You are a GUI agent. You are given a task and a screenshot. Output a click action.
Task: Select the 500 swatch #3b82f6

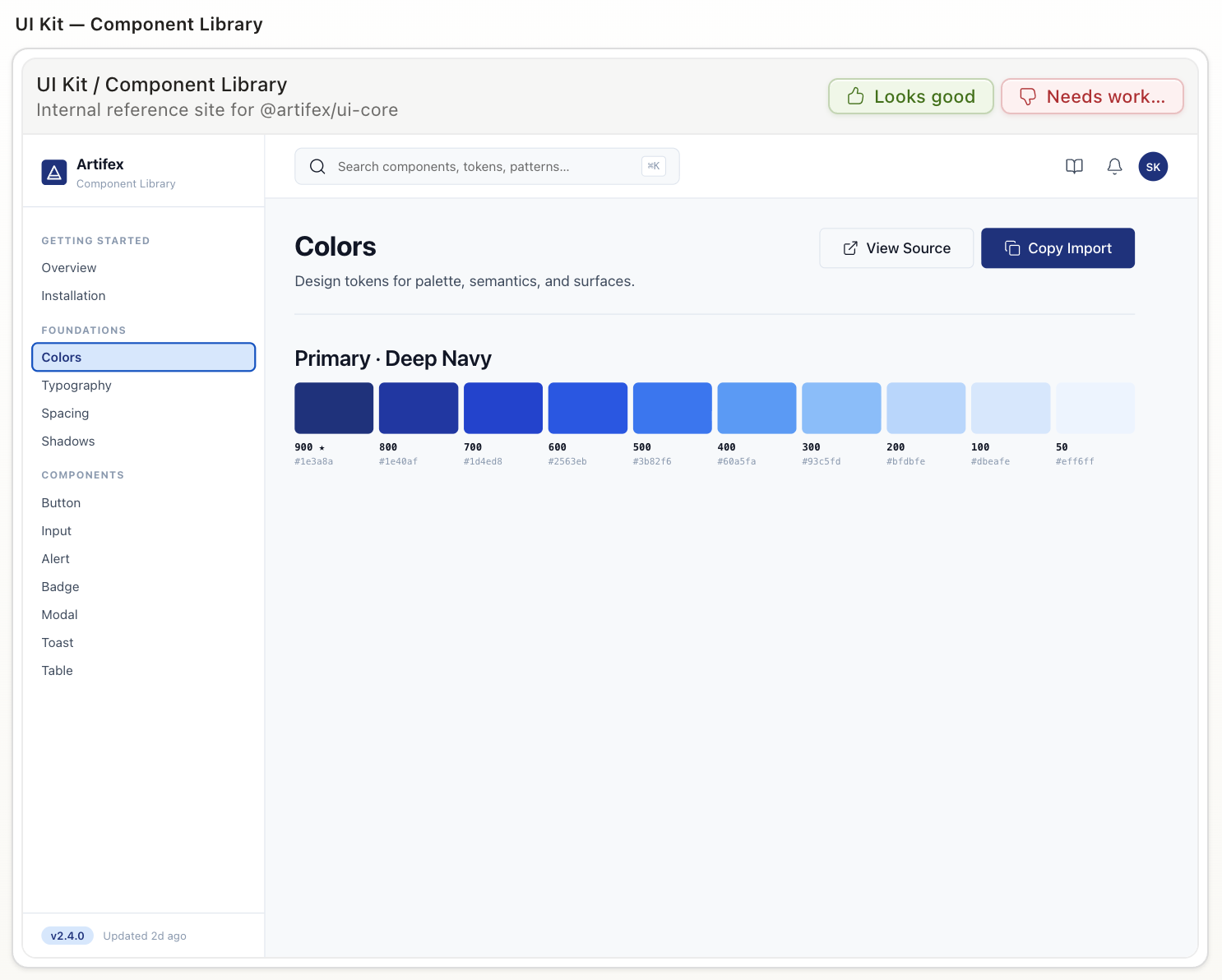tap(673, 408)
